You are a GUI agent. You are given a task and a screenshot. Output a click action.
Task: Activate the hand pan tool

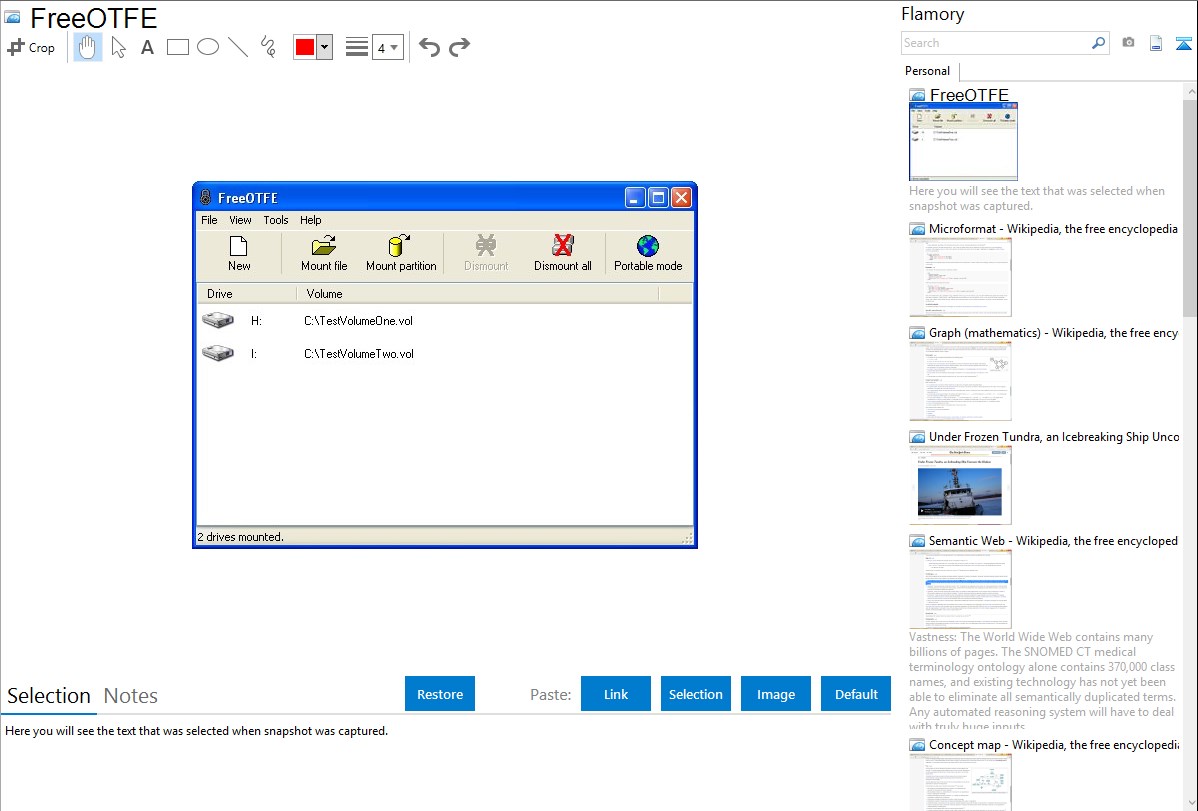[x=87, y=47]
